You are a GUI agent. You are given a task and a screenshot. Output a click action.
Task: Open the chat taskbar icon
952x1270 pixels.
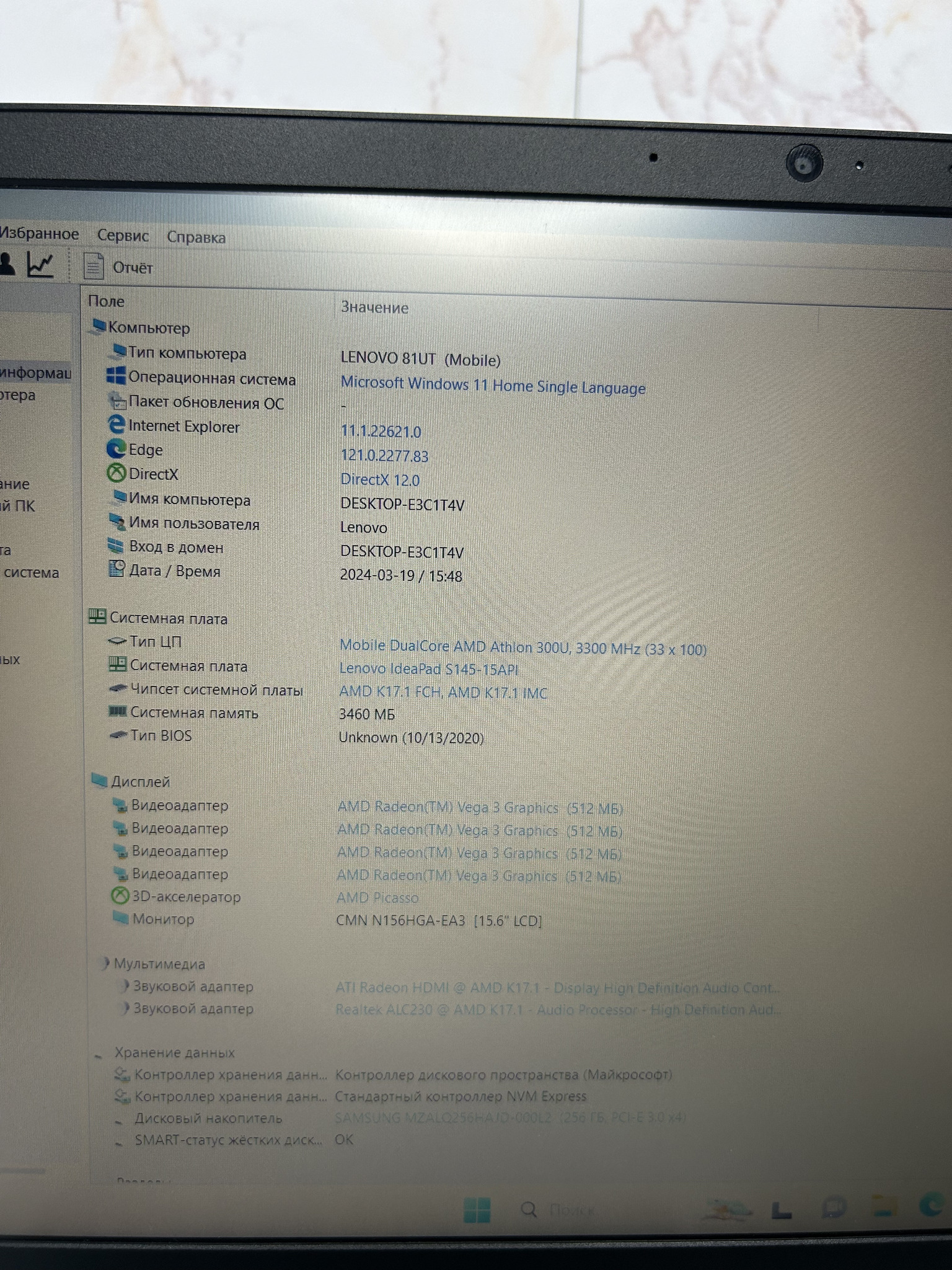[833, 1208]
